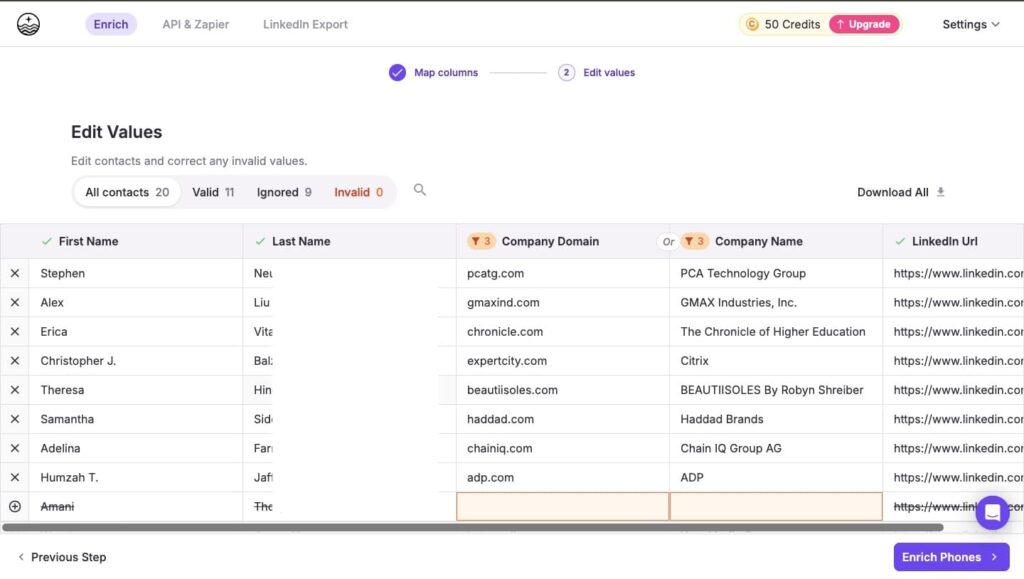Click the empty Company Domain cell on Amani's row

563,506
